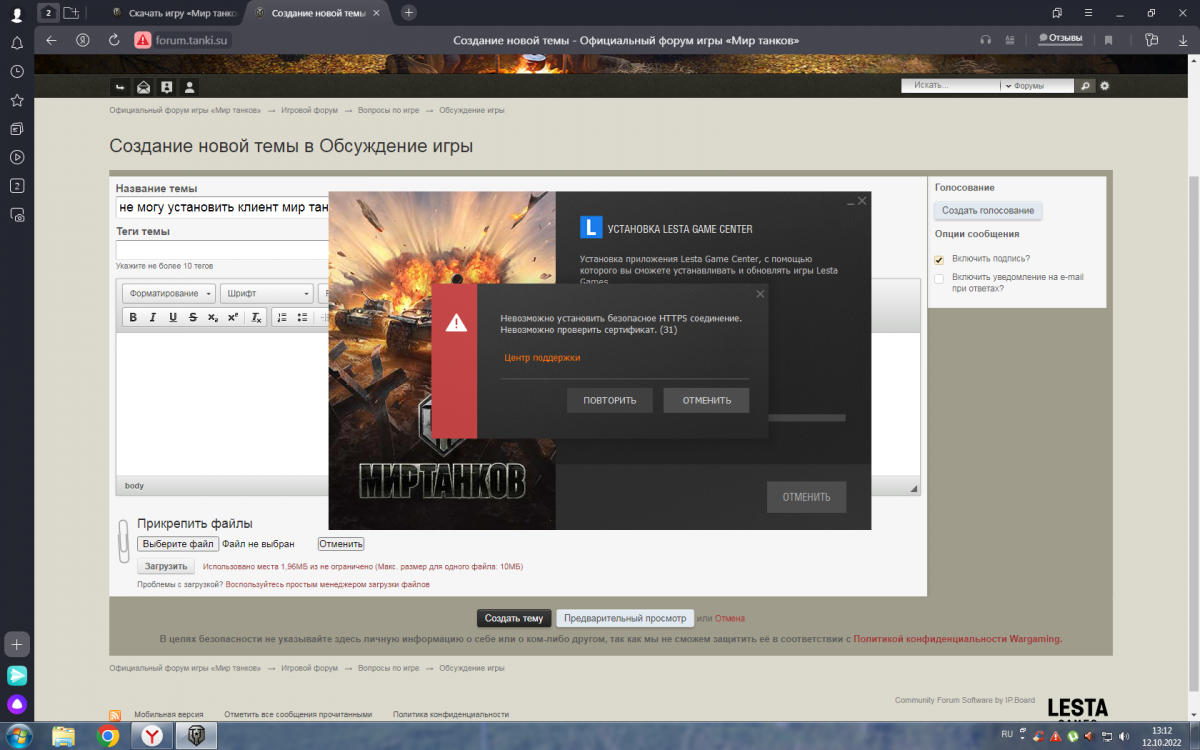Close the HTTPS error dialog with X

(760, 294)
